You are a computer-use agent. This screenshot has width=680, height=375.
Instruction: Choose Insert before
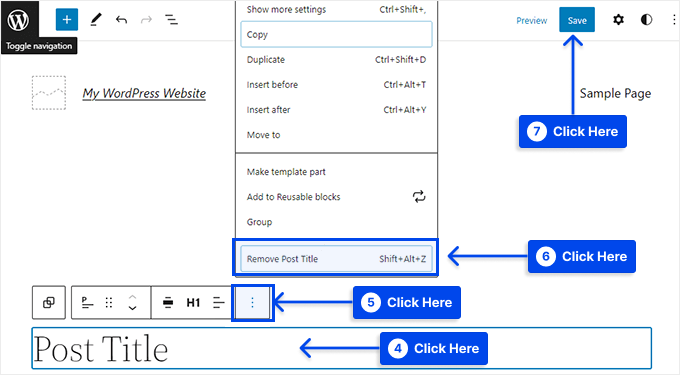tap(336, 85)
